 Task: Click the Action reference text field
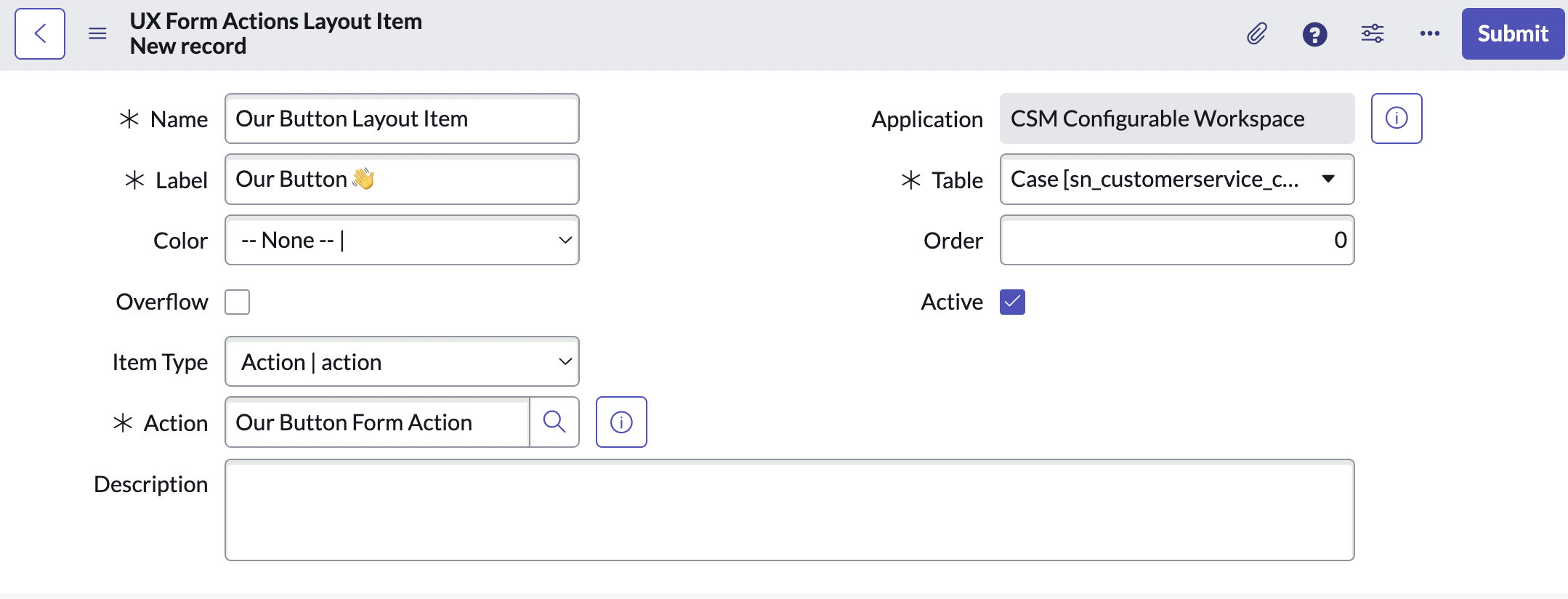pyautogui.click(x=378, y=422)
